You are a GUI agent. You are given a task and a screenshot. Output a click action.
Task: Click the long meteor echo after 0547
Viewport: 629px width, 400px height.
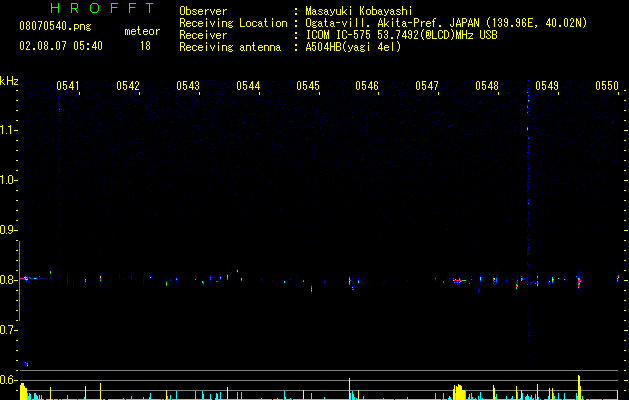pos(459,280)
